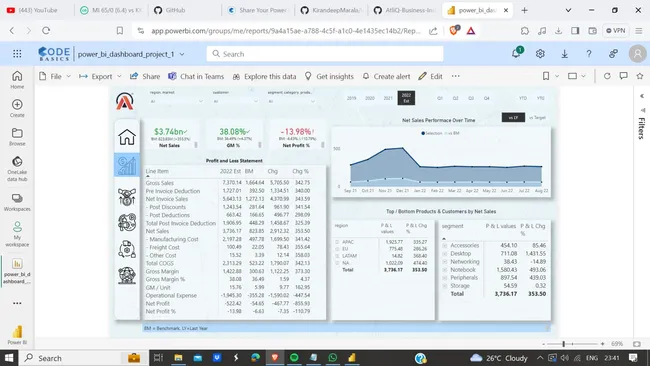Click Create alert
This screenshot has width=650, height=366.
(386, 76)
